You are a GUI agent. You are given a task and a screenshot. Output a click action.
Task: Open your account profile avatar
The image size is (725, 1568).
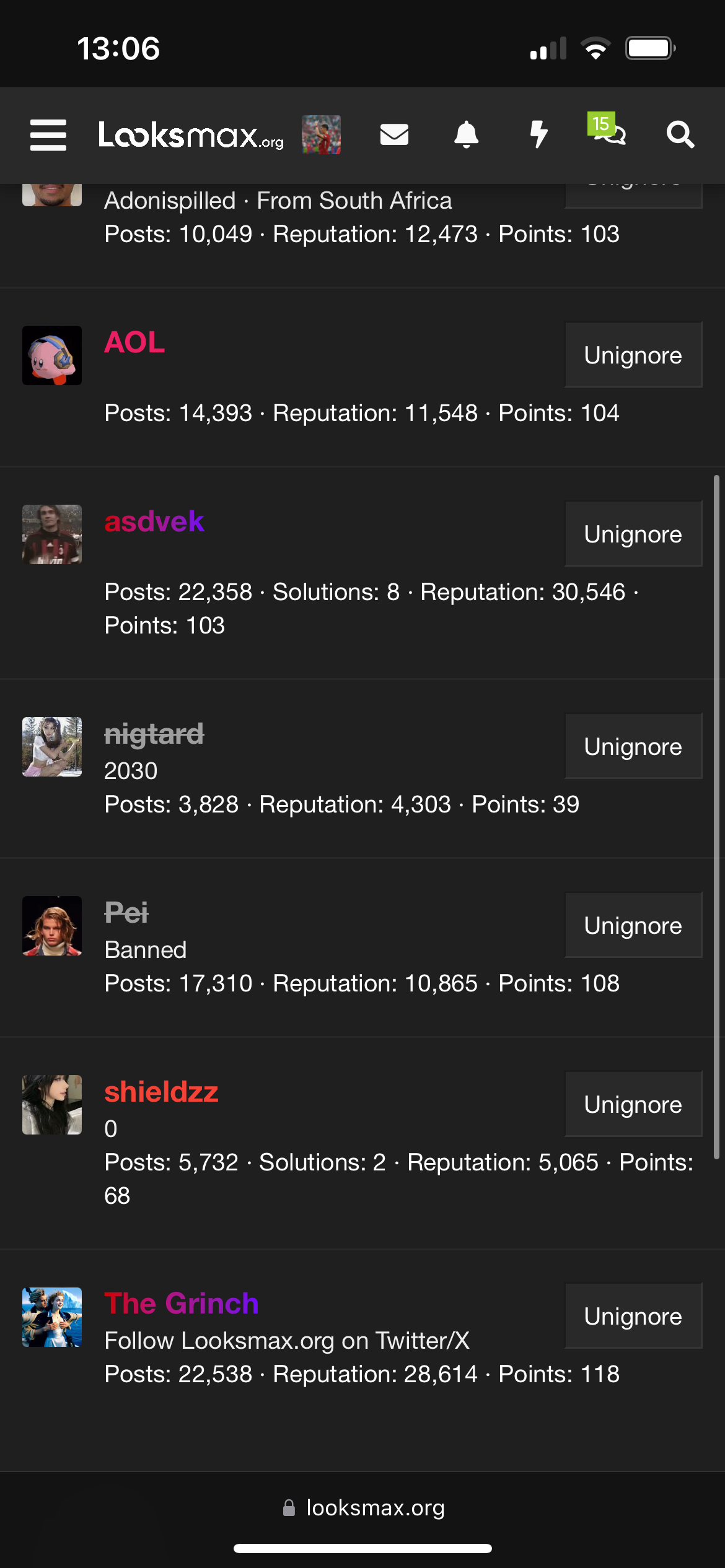click(321, 134)
